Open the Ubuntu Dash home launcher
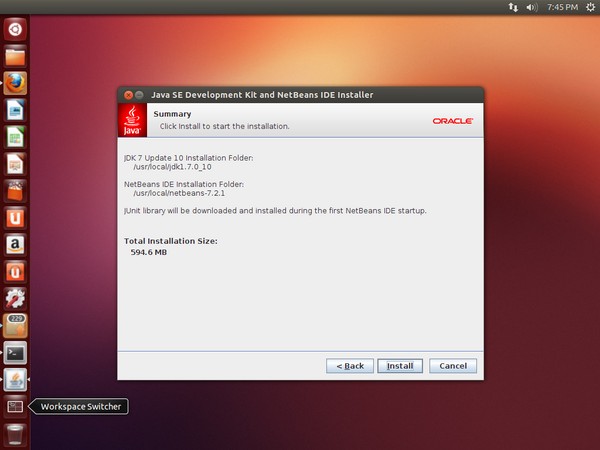 pyautogui.click(x=15, y=29)
